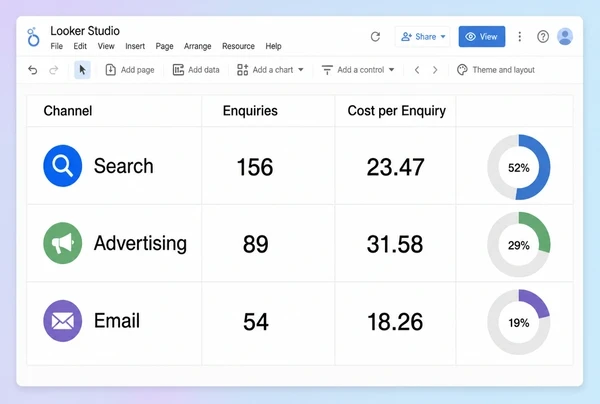Click the purple Email envelope icon
The image size is (600, 404).
click(62, 321)
